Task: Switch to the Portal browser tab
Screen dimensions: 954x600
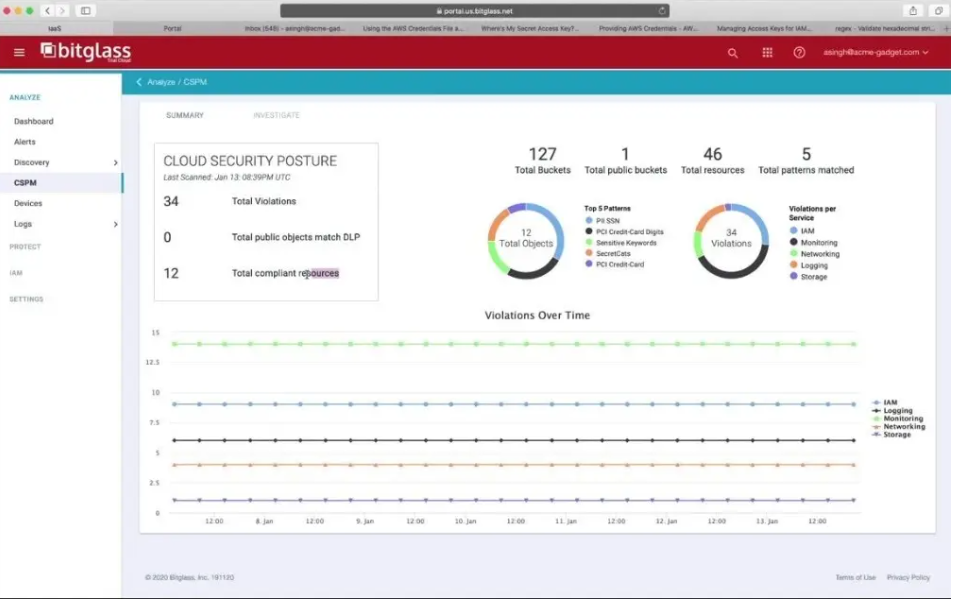Action: (172, 28)
